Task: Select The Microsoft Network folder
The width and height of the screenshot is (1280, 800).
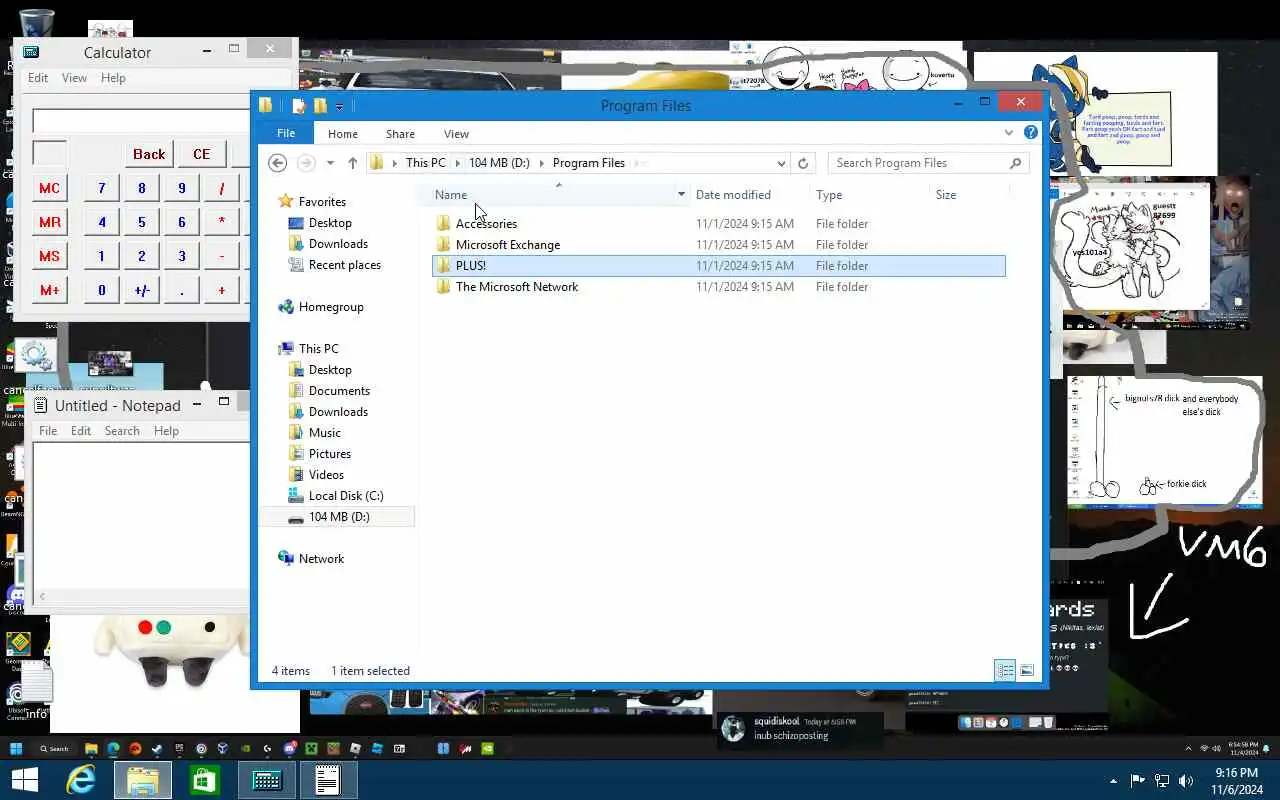Action: 517,287
